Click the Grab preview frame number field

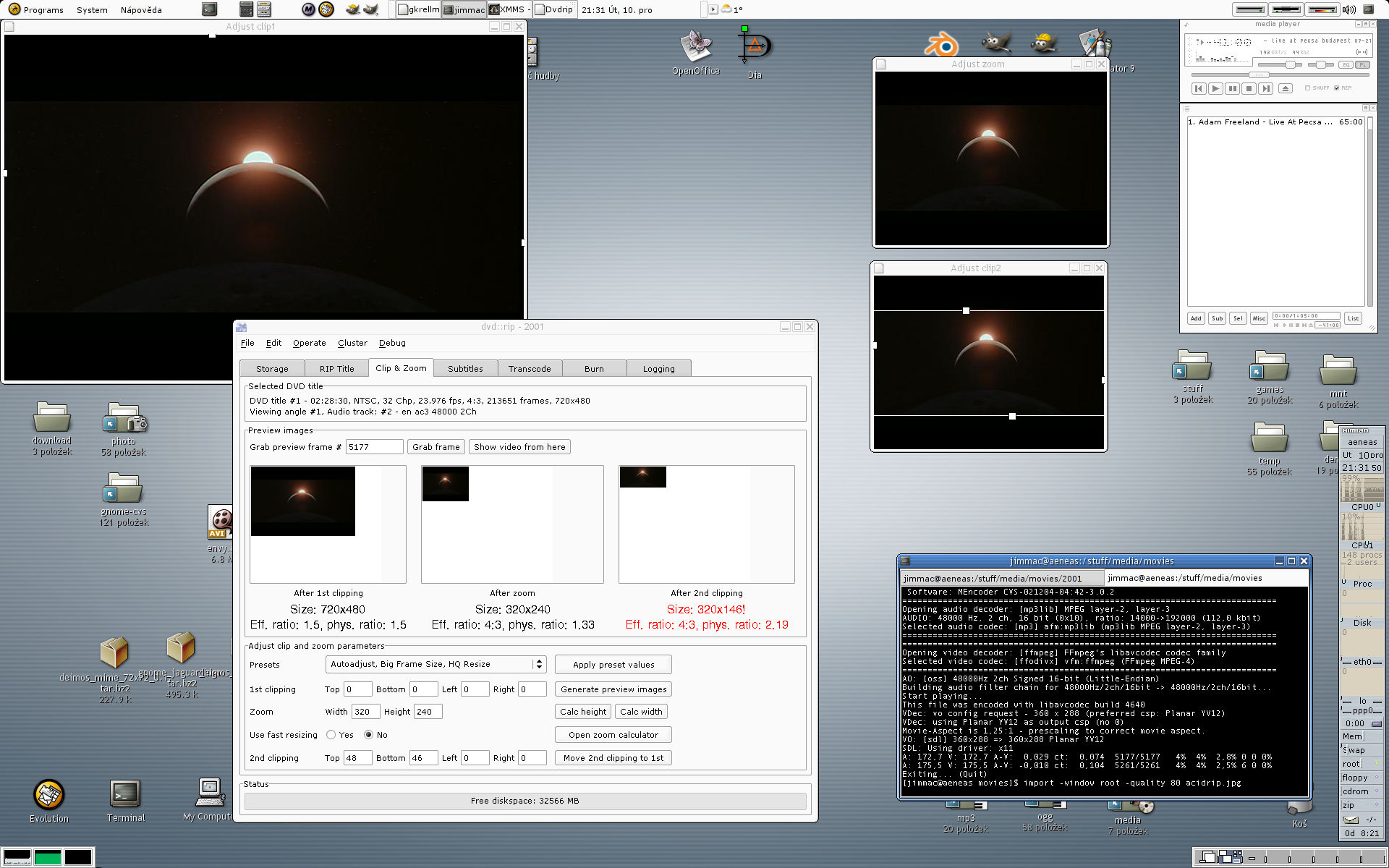click(374, 447)
